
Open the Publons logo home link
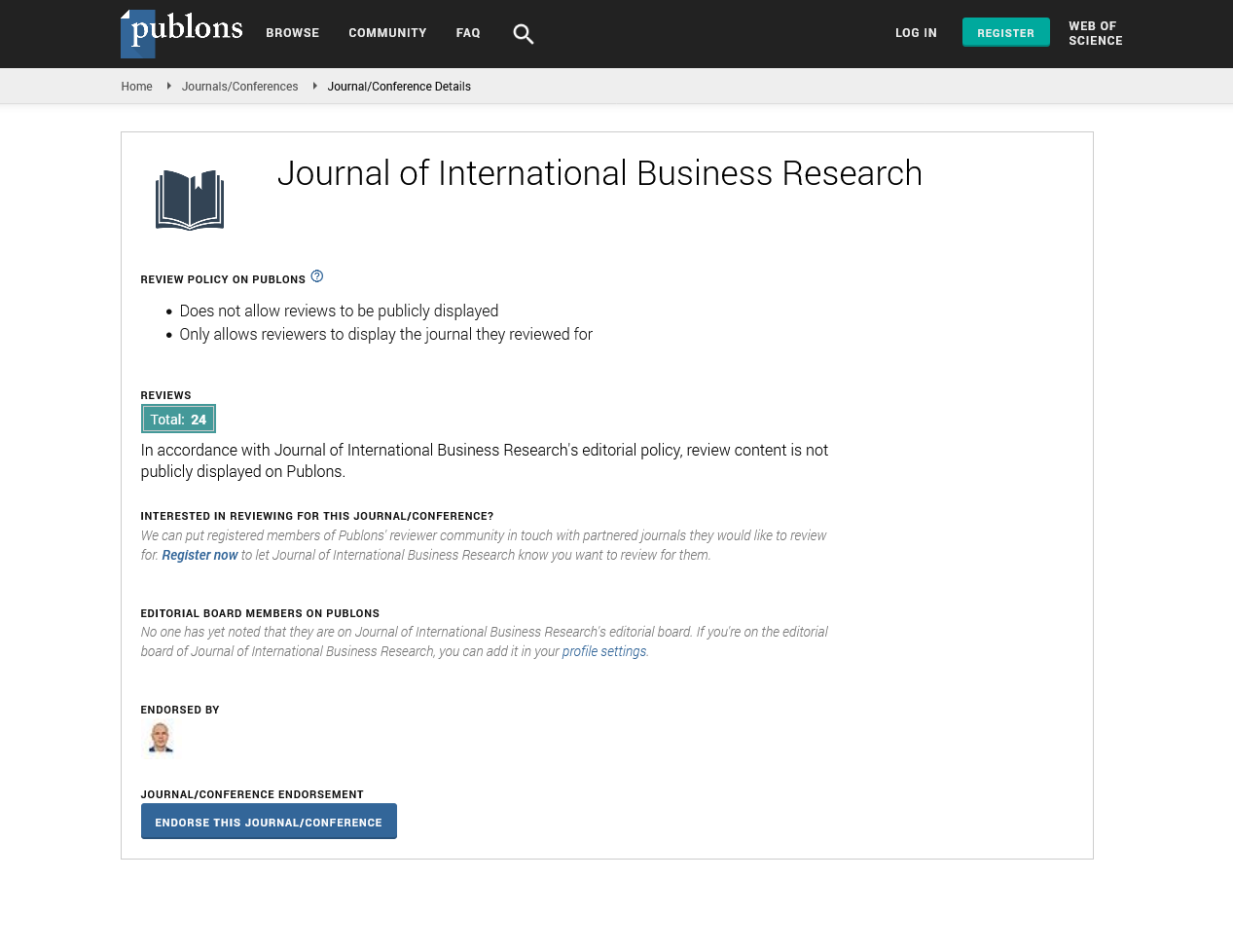[182, 33]
